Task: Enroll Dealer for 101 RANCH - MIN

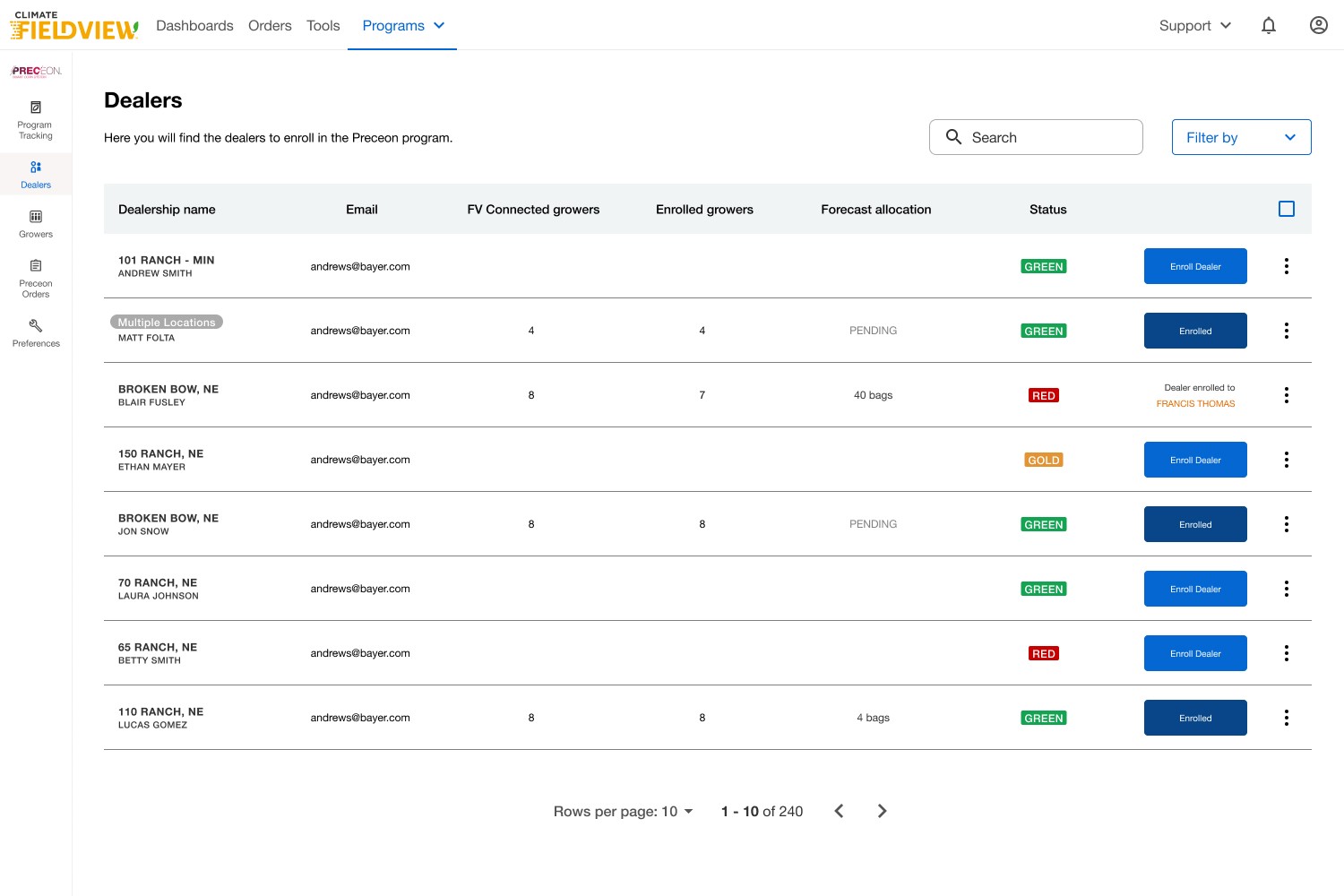Action: click(1195, 266)
